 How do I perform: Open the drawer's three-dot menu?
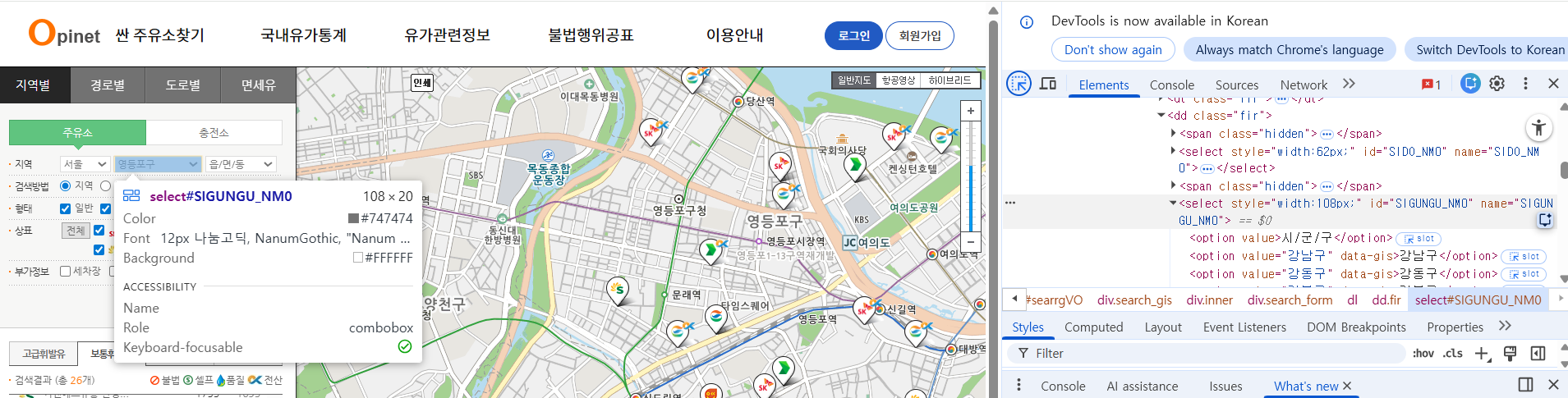1019,385
